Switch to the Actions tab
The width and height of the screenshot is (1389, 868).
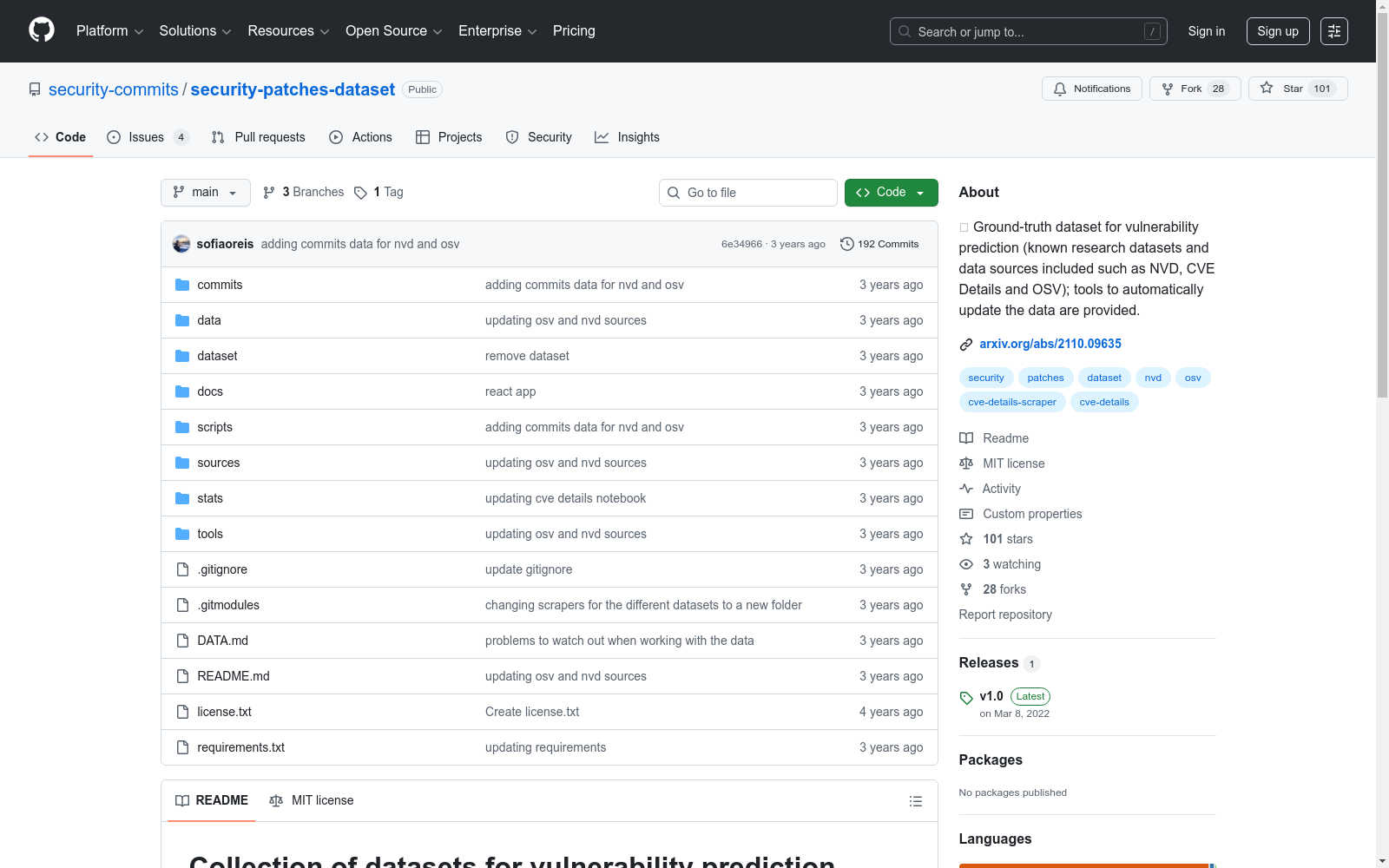pos(360,137)
